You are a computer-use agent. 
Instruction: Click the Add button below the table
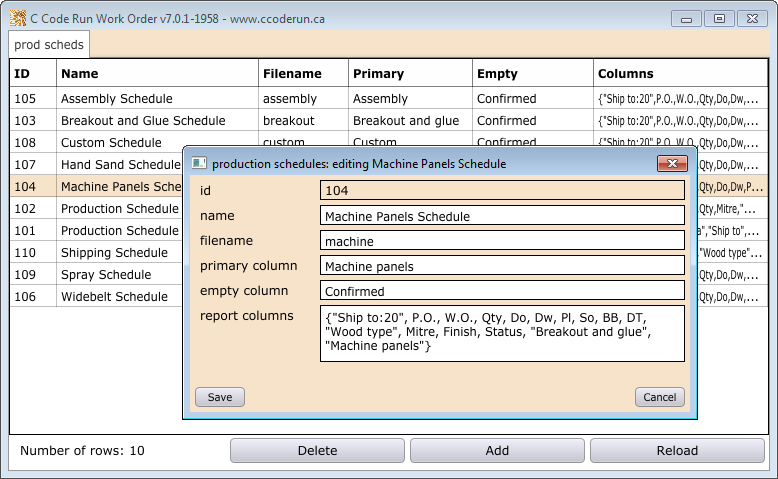(x=497, y=451)
